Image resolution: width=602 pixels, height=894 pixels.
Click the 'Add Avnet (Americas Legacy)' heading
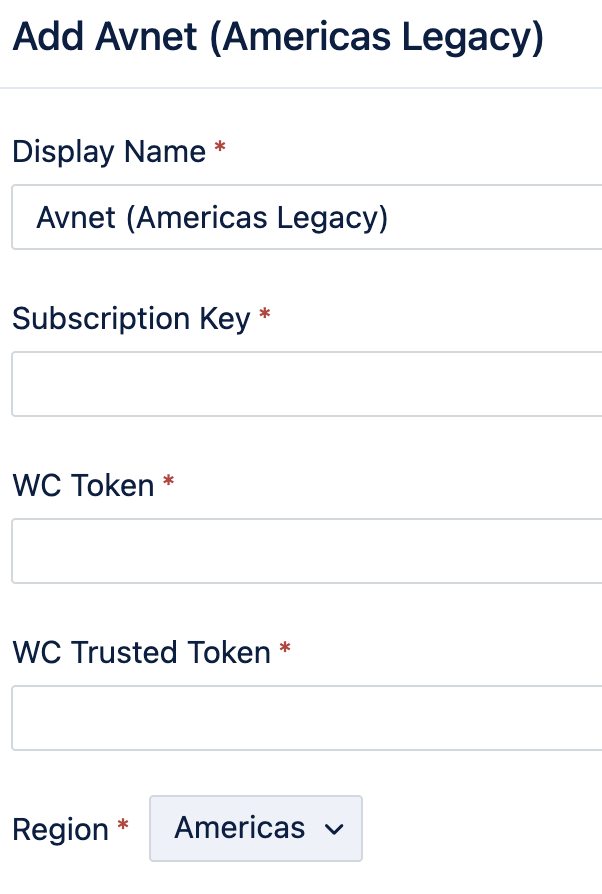(278, 40)
